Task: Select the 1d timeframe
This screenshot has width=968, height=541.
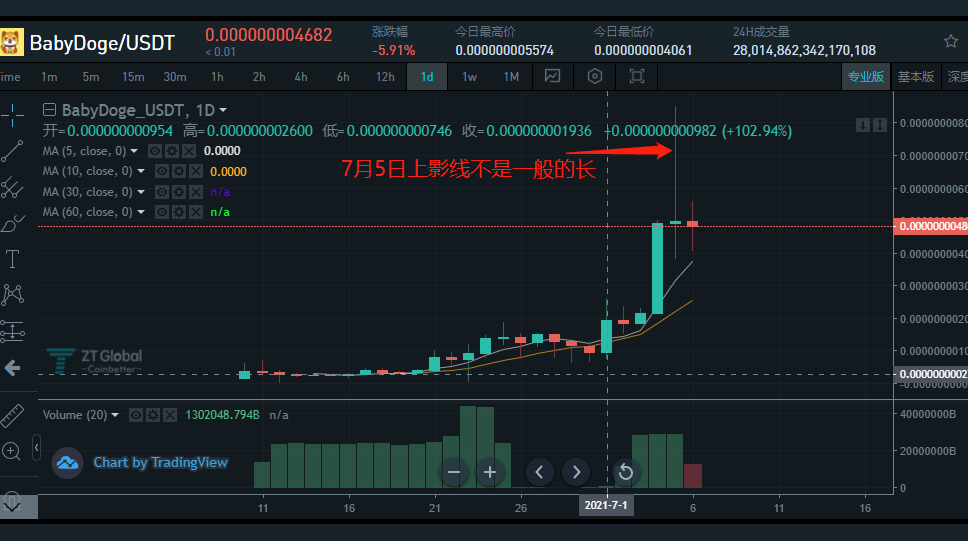Action: [x=427, y=77]
